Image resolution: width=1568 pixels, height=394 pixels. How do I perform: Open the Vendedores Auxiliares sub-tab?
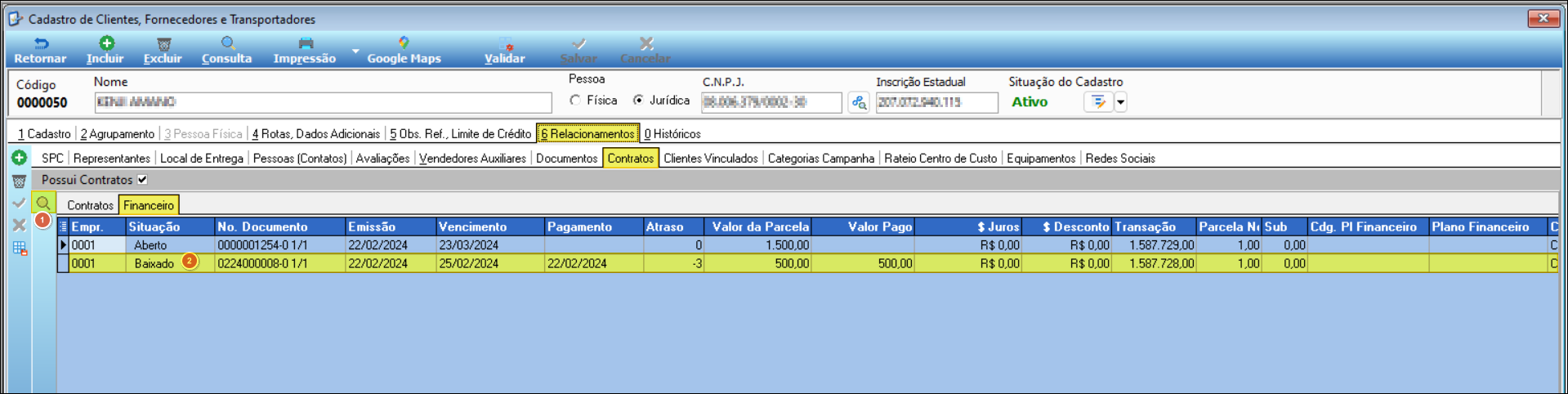click(x=473, y=159)
